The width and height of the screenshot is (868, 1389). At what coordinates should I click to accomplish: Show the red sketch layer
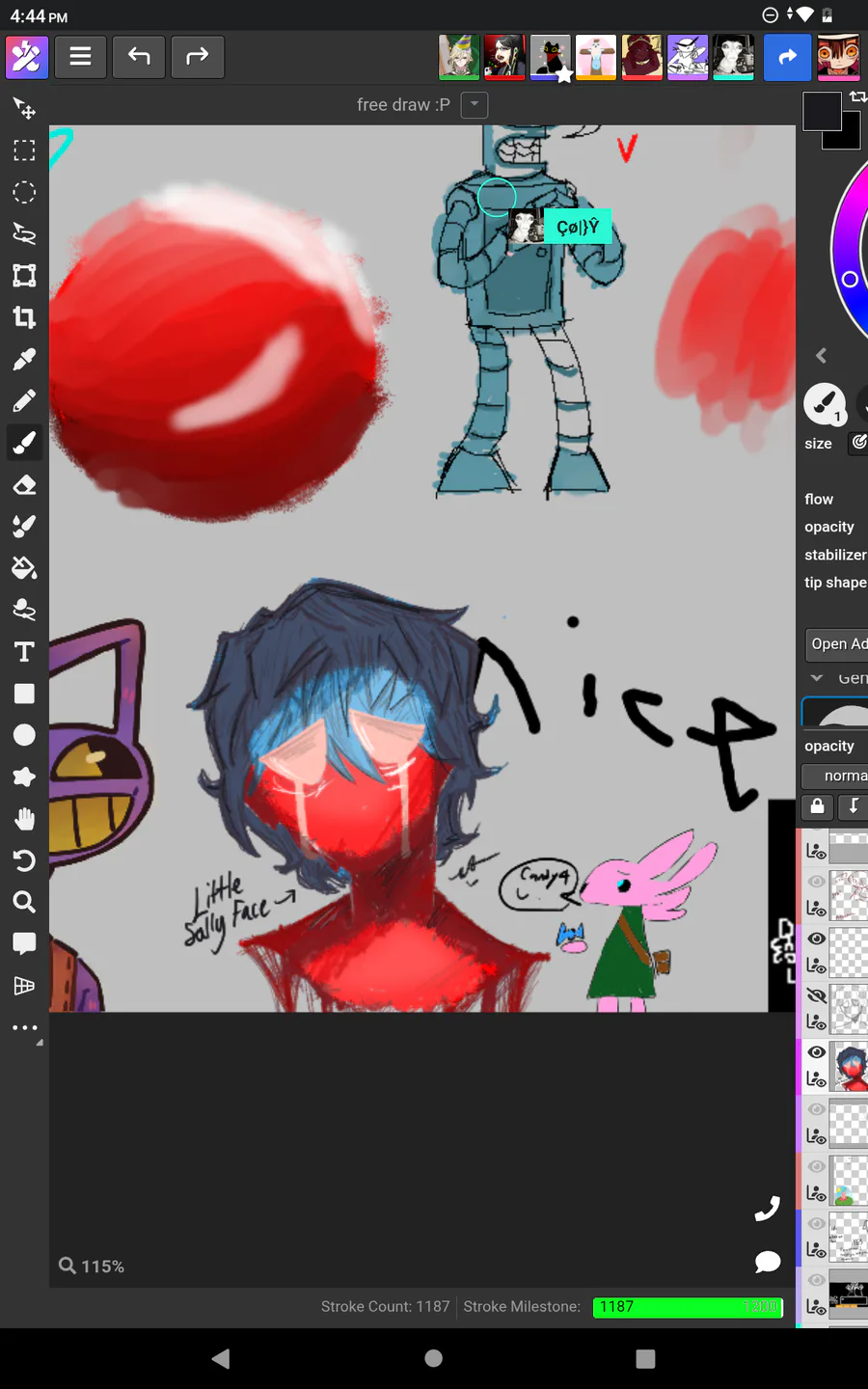816,881
